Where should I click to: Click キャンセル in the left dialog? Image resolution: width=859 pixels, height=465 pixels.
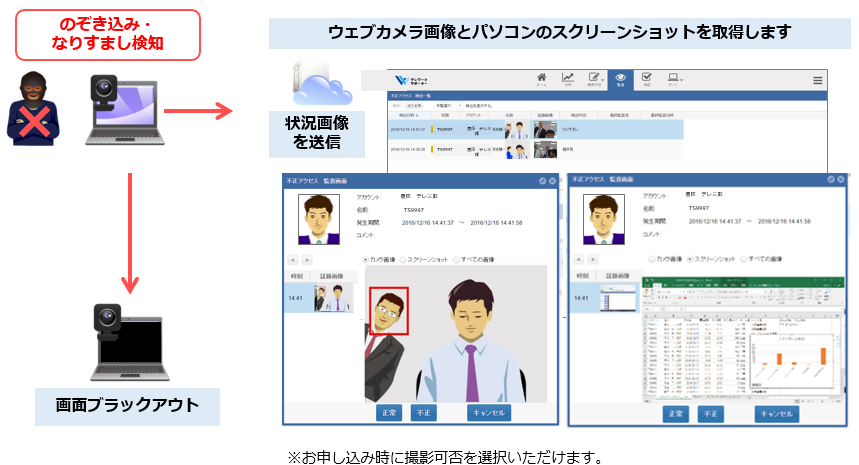[x=488, y=412]
